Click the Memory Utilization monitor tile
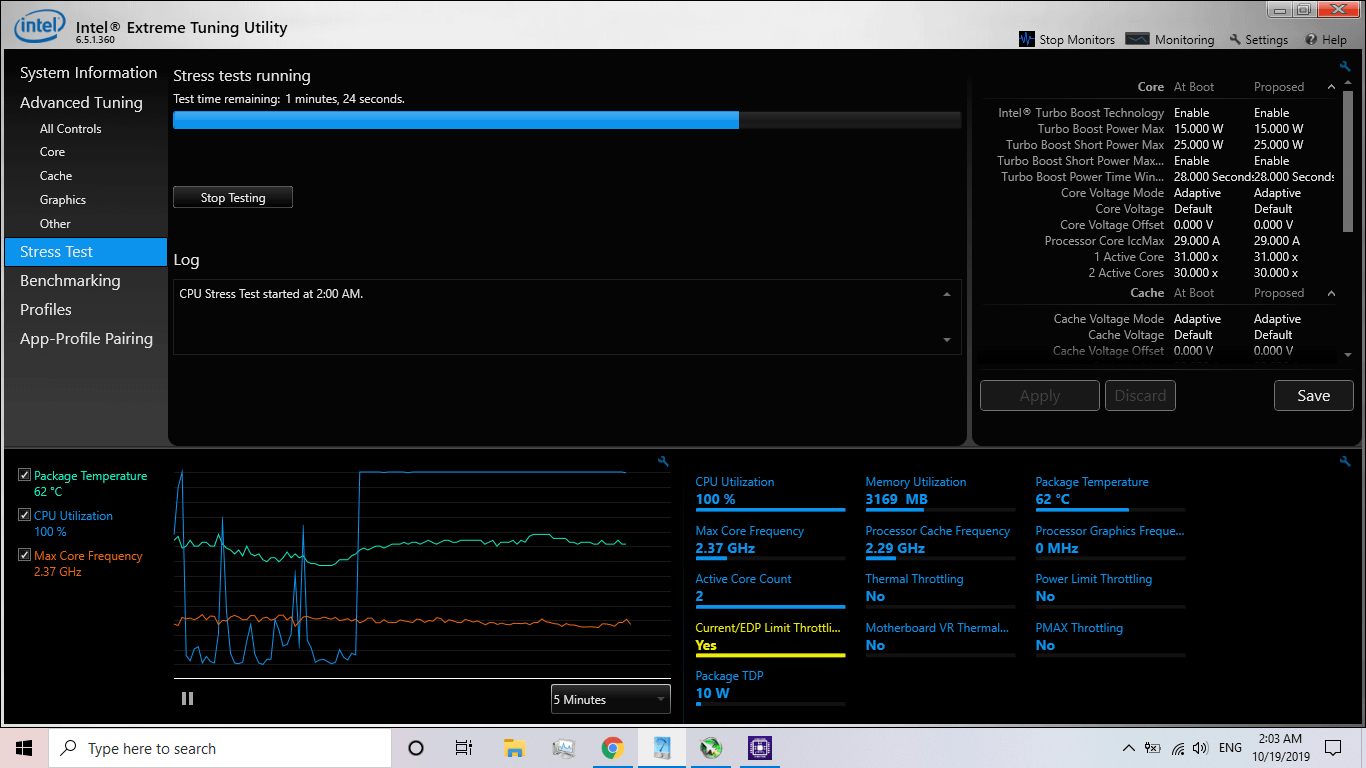The image size is (1366, 768). pyautogui.click(x=940, y=492)
